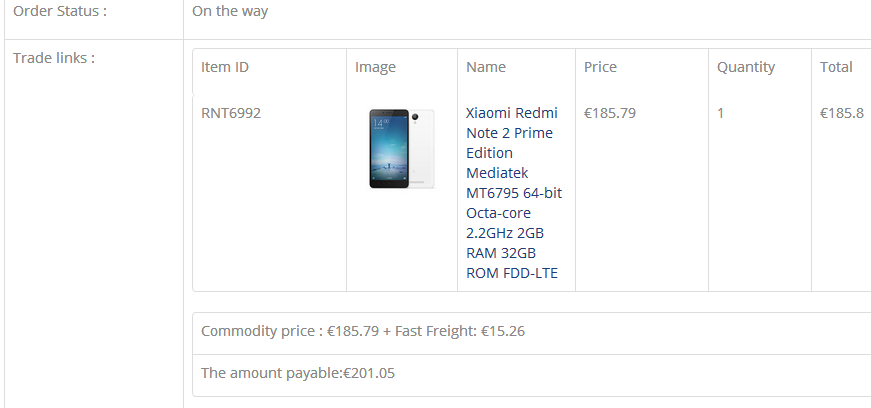Select the Price column header
The width and height of the screenshot is (871, 408).
600,67
